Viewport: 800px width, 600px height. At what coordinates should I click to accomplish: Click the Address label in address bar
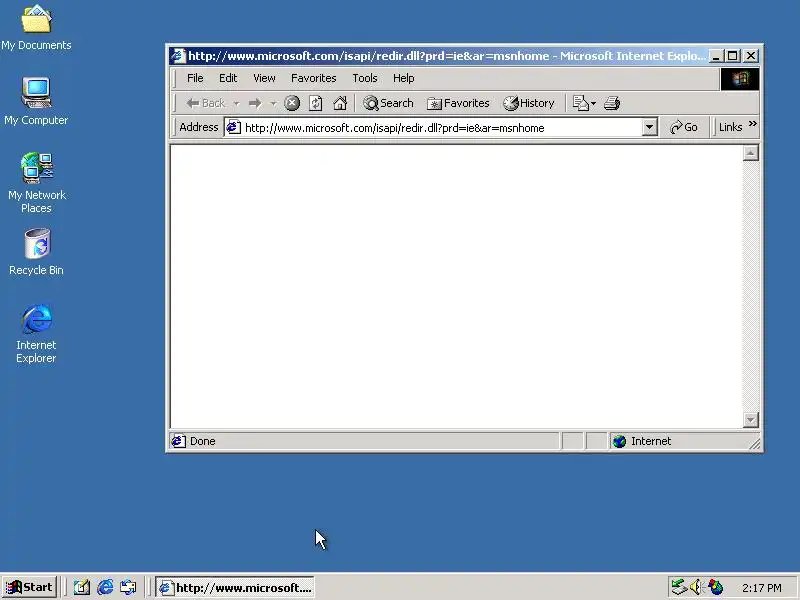(x=198, y=127)
